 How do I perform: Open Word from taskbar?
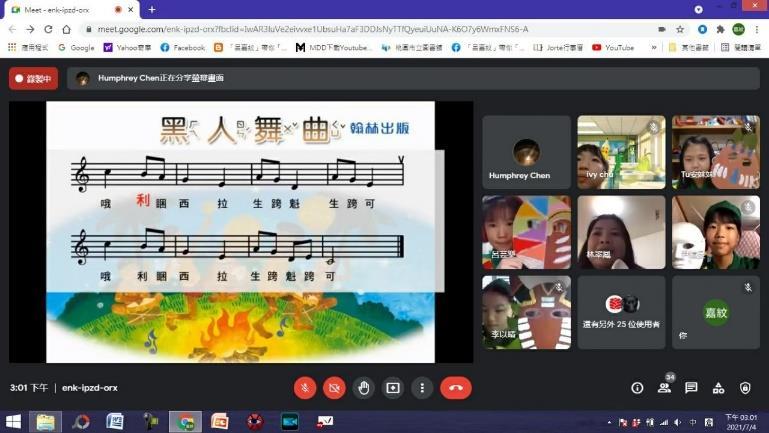tap(115, 422)
